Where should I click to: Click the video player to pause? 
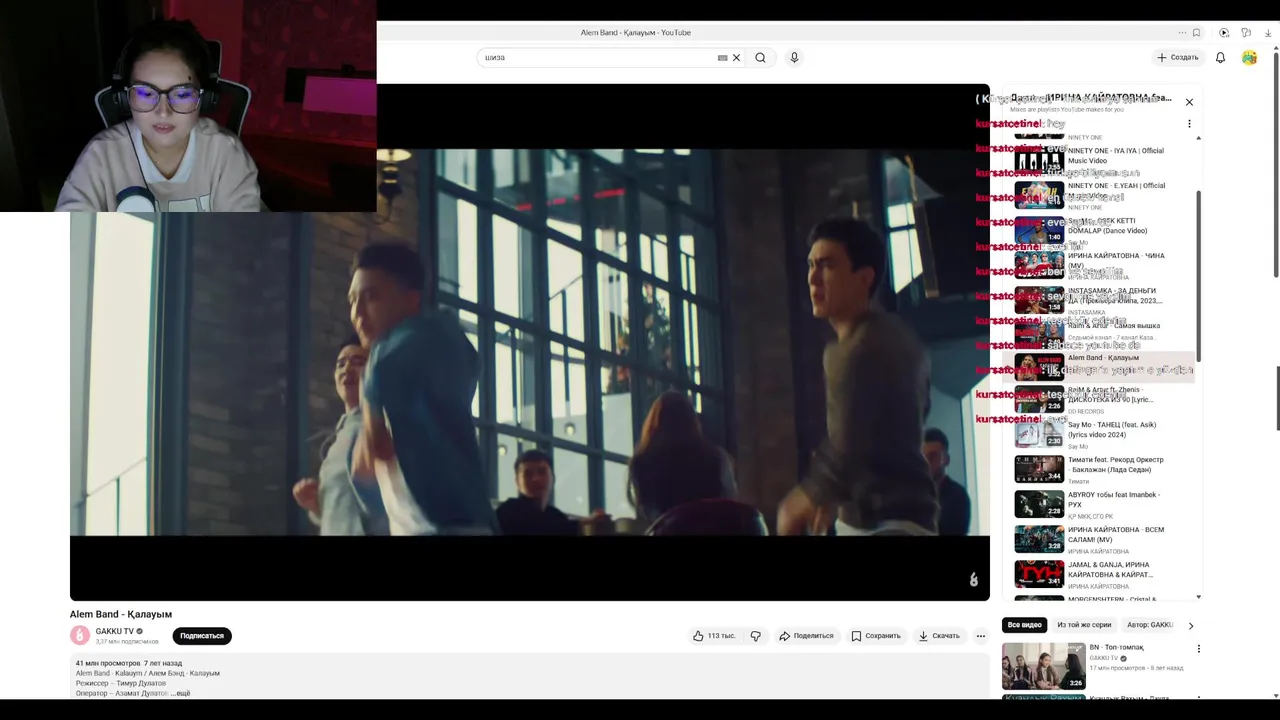[x=530, y=342]
